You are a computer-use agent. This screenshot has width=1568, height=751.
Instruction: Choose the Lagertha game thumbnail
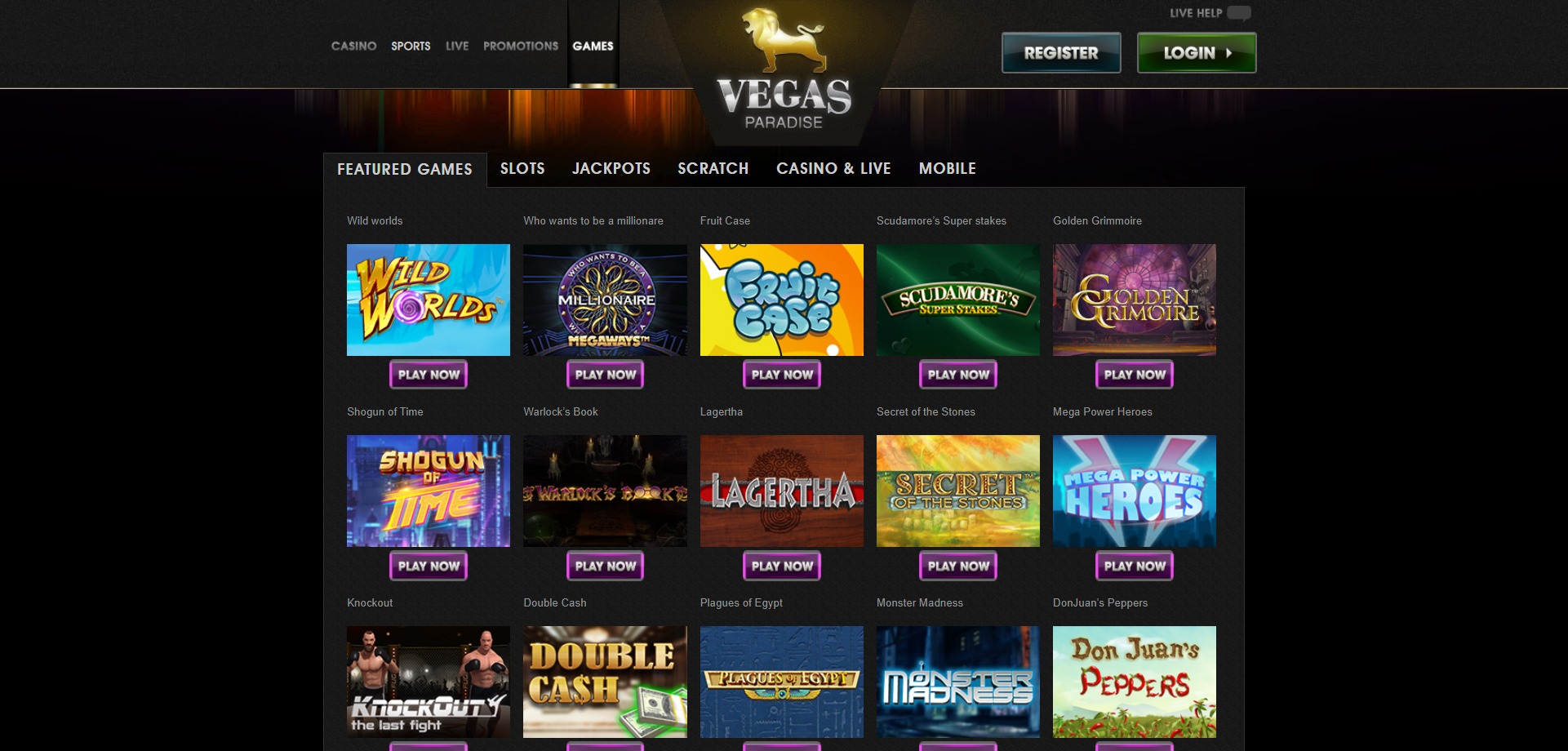pos(782,491)
